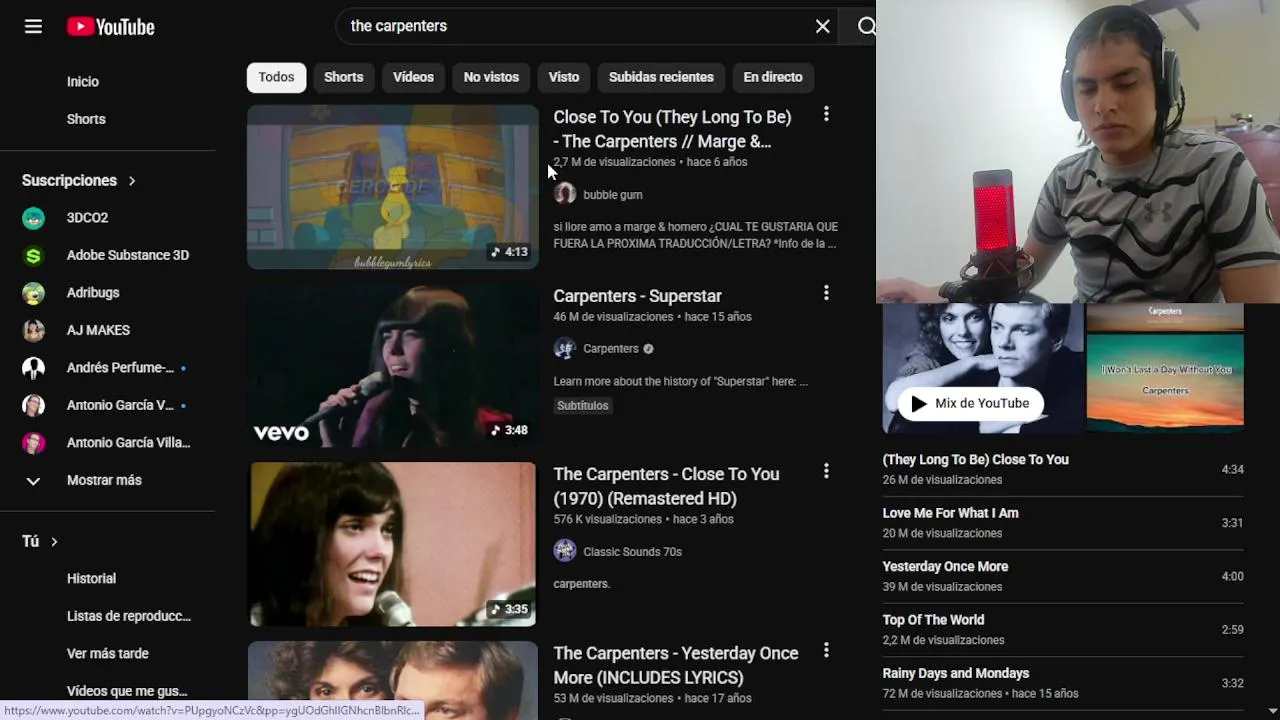
Task: Select the Shorts filter chip
Action: coord(343,77)
